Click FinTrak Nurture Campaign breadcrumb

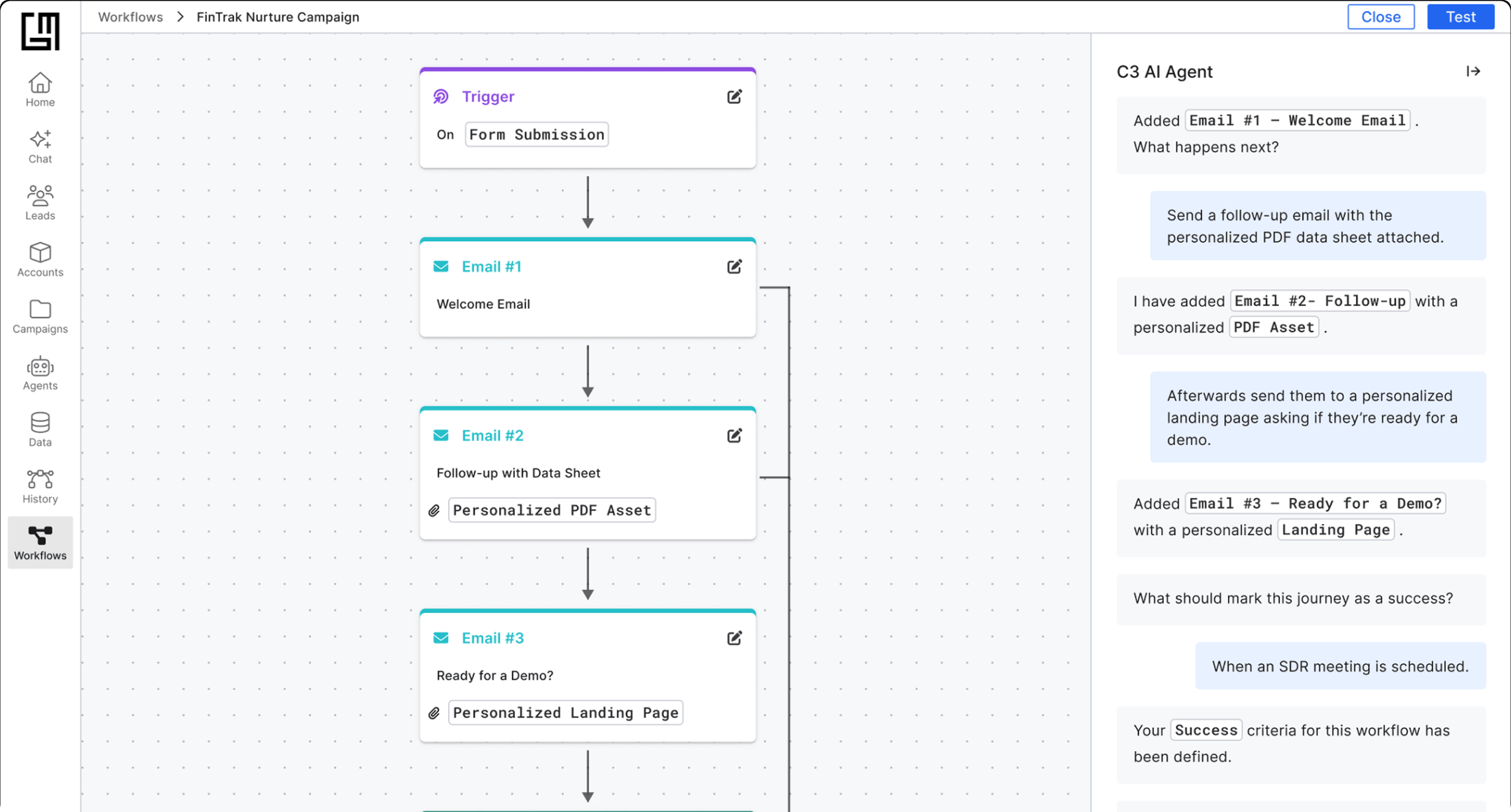(278, 17)
